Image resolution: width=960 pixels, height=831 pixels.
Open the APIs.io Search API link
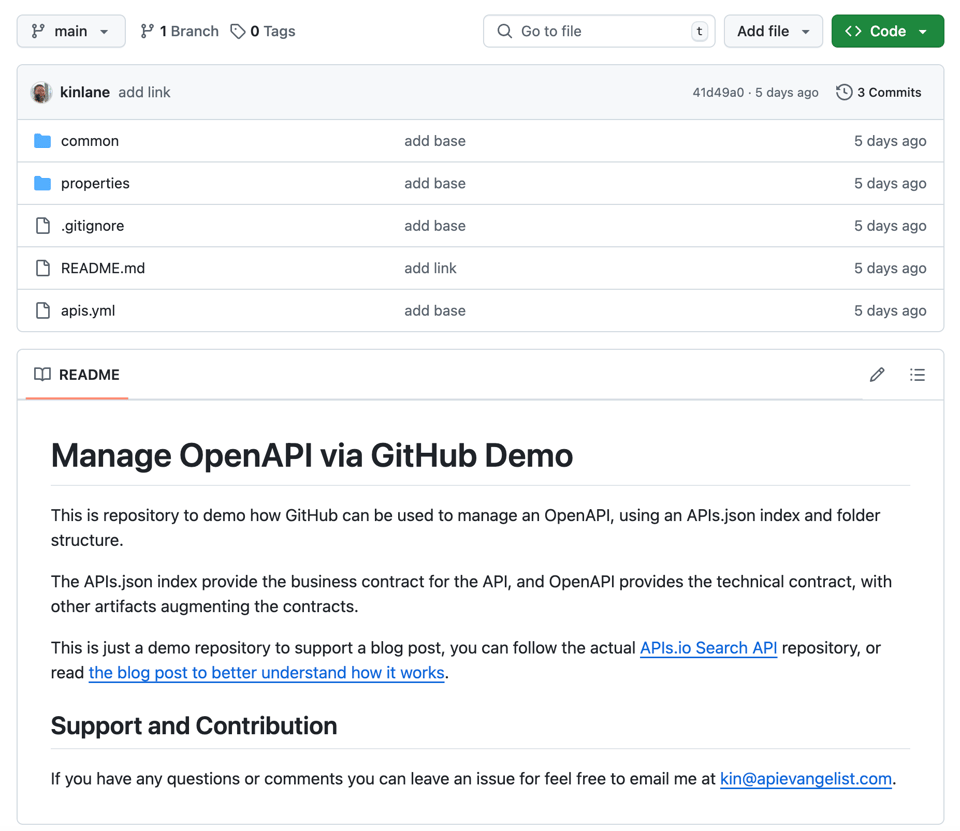708,648
